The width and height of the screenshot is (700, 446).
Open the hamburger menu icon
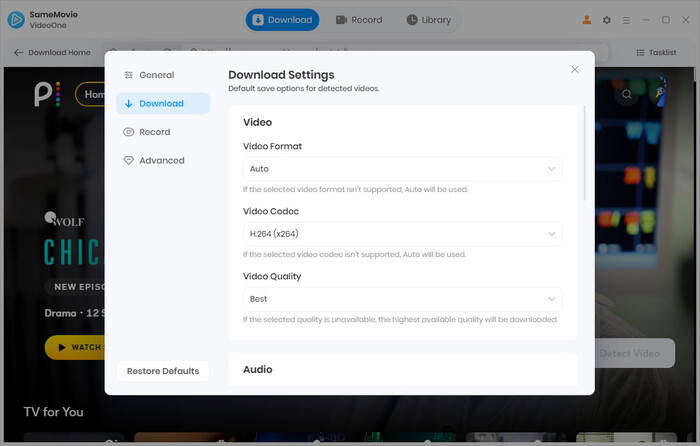626,20
